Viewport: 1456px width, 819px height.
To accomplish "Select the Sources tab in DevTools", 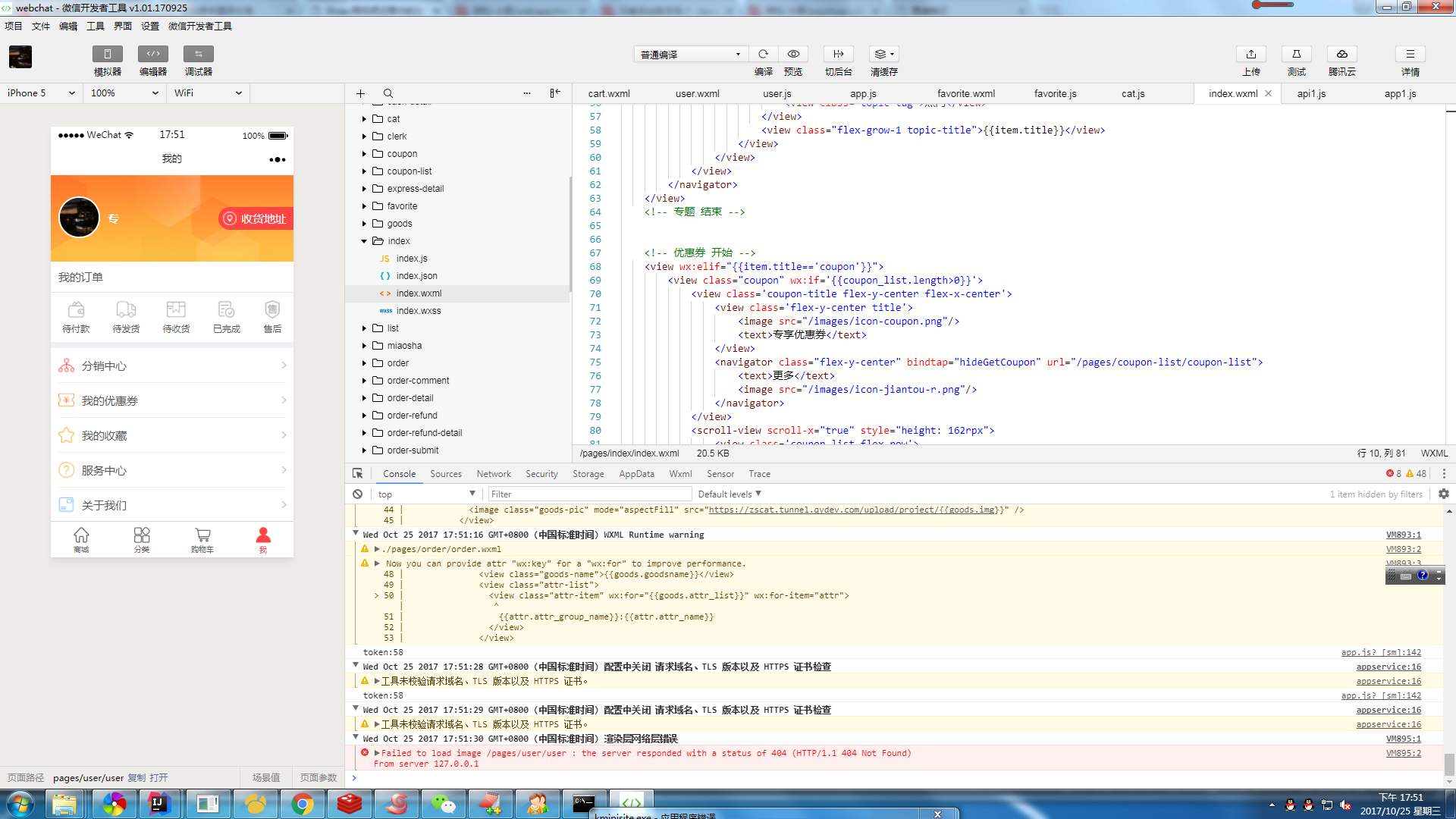I will (445, 473).
